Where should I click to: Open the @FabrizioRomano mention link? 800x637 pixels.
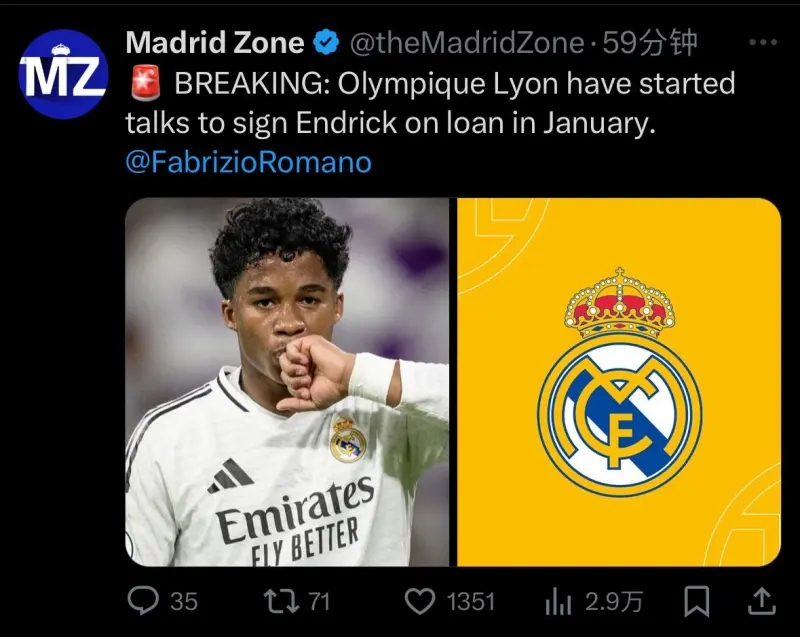[x=248, y=162]
